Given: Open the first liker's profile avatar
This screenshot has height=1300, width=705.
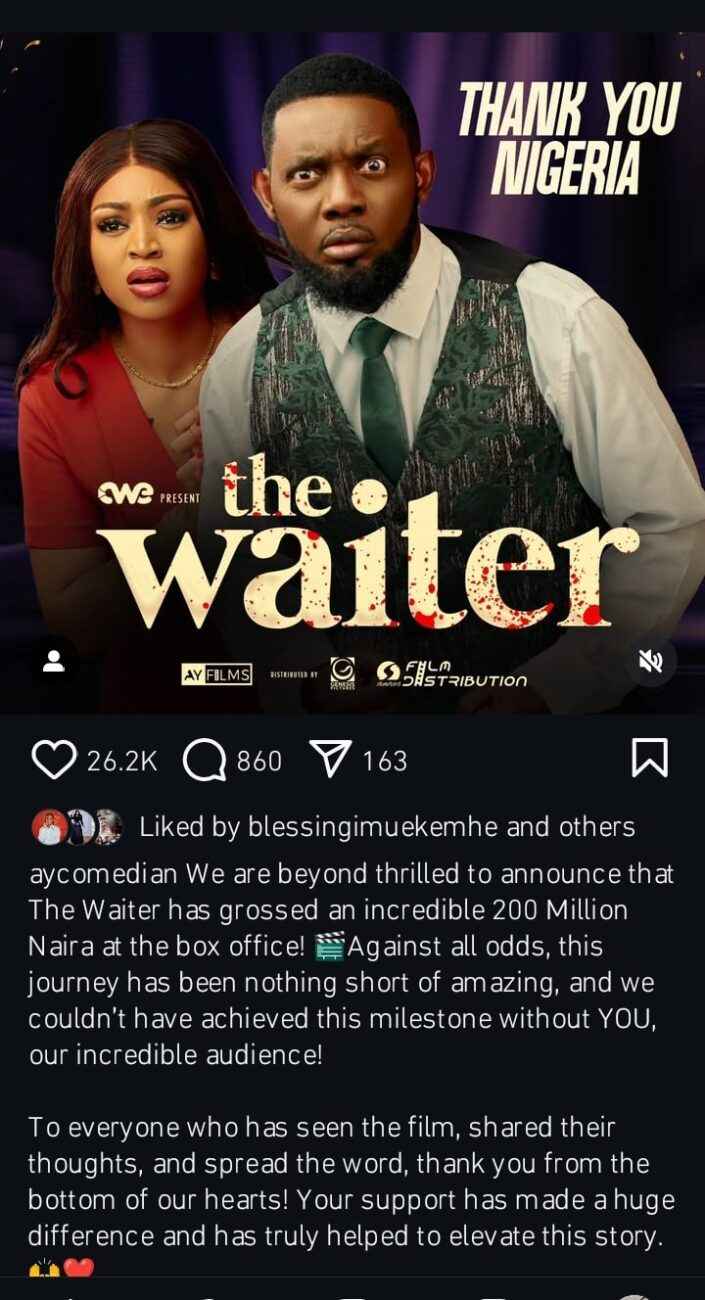Looking at the screenshot, I should coord(49,828).
